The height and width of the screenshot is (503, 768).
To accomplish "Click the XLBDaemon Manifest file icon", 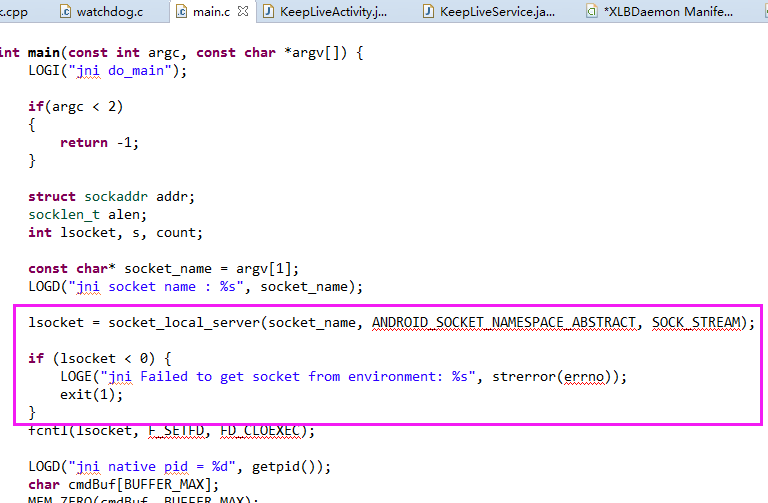I will tap(592, 12).
